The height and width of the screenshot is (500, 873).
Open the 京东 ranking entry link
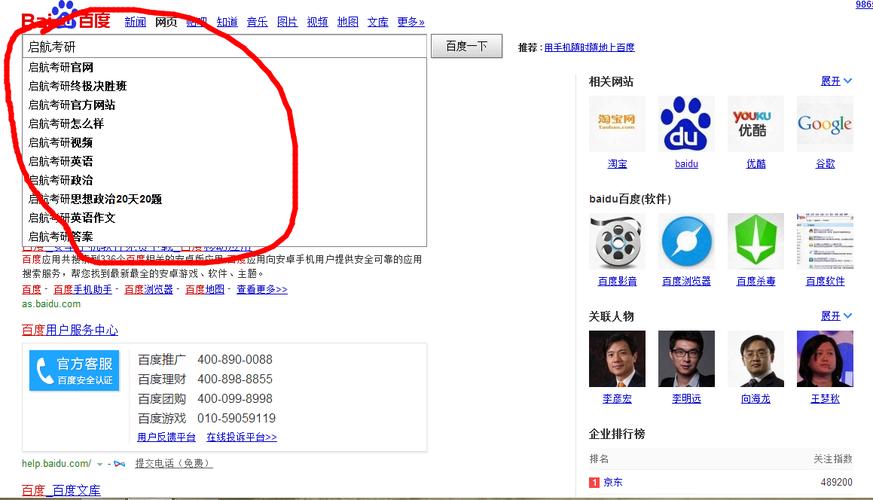click(613, 482)
